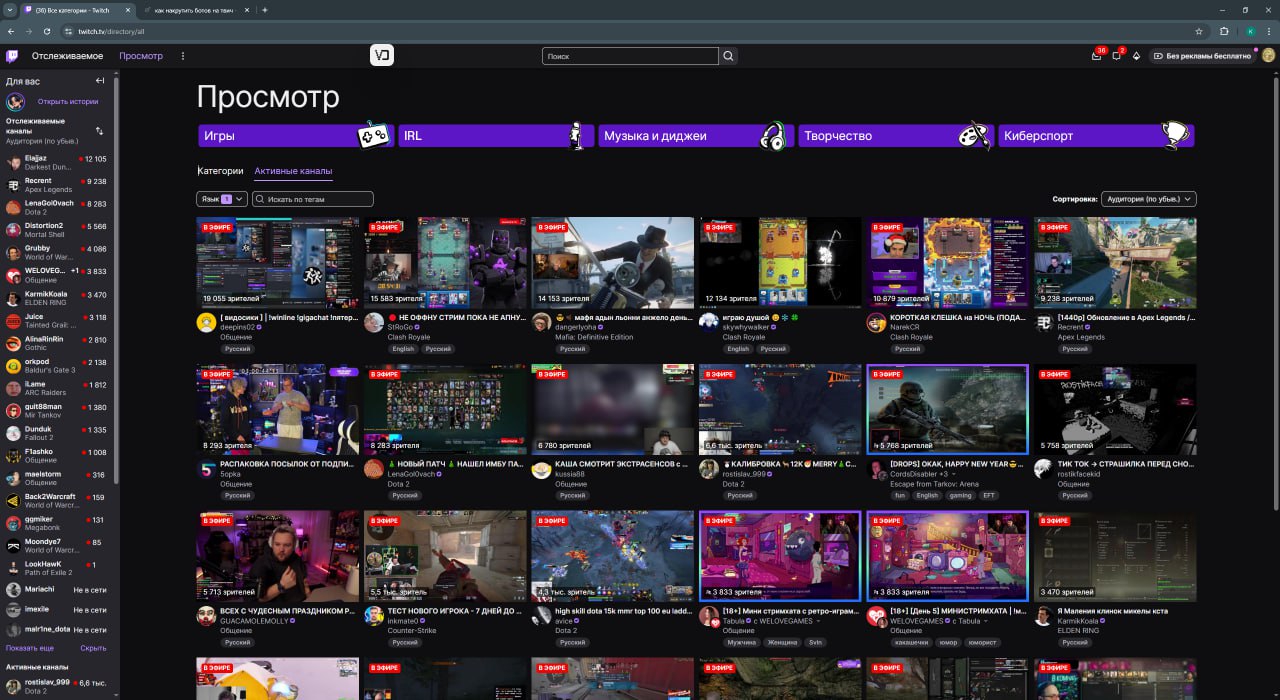Image resolution: width=1280 pixels, height=700 pixels.
Task: Click the Chrome profile avatar K
Action: 1250,31
